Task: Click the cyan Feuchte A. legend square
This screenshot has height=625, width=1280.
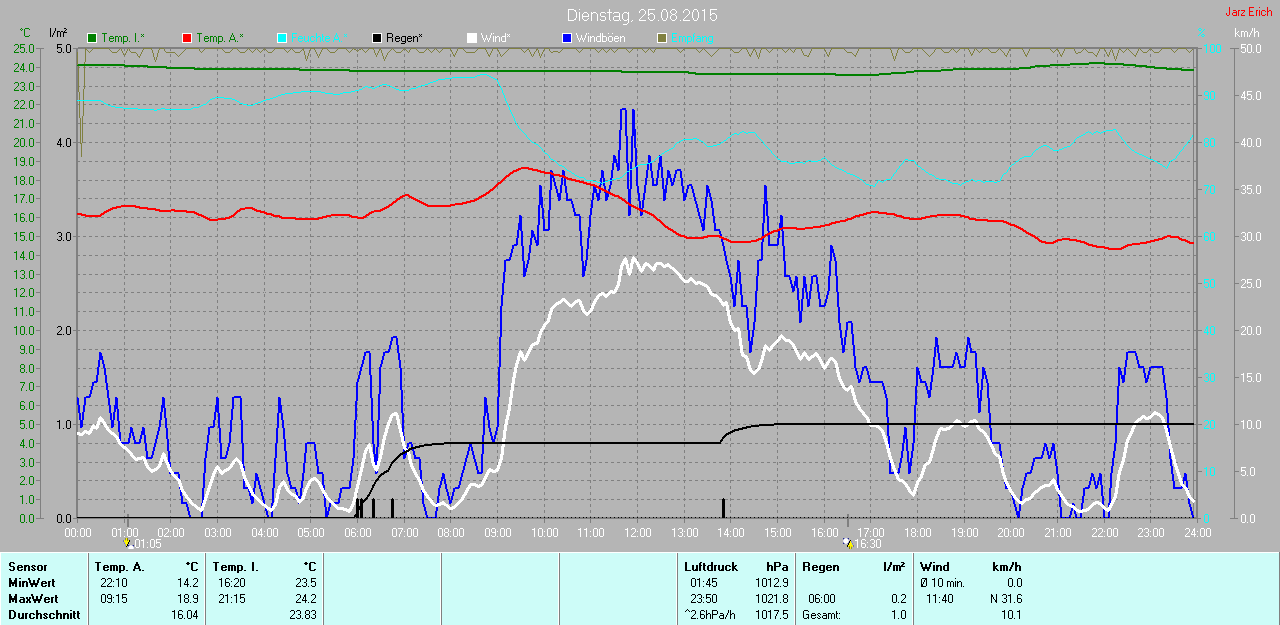Action: (282, 38)
